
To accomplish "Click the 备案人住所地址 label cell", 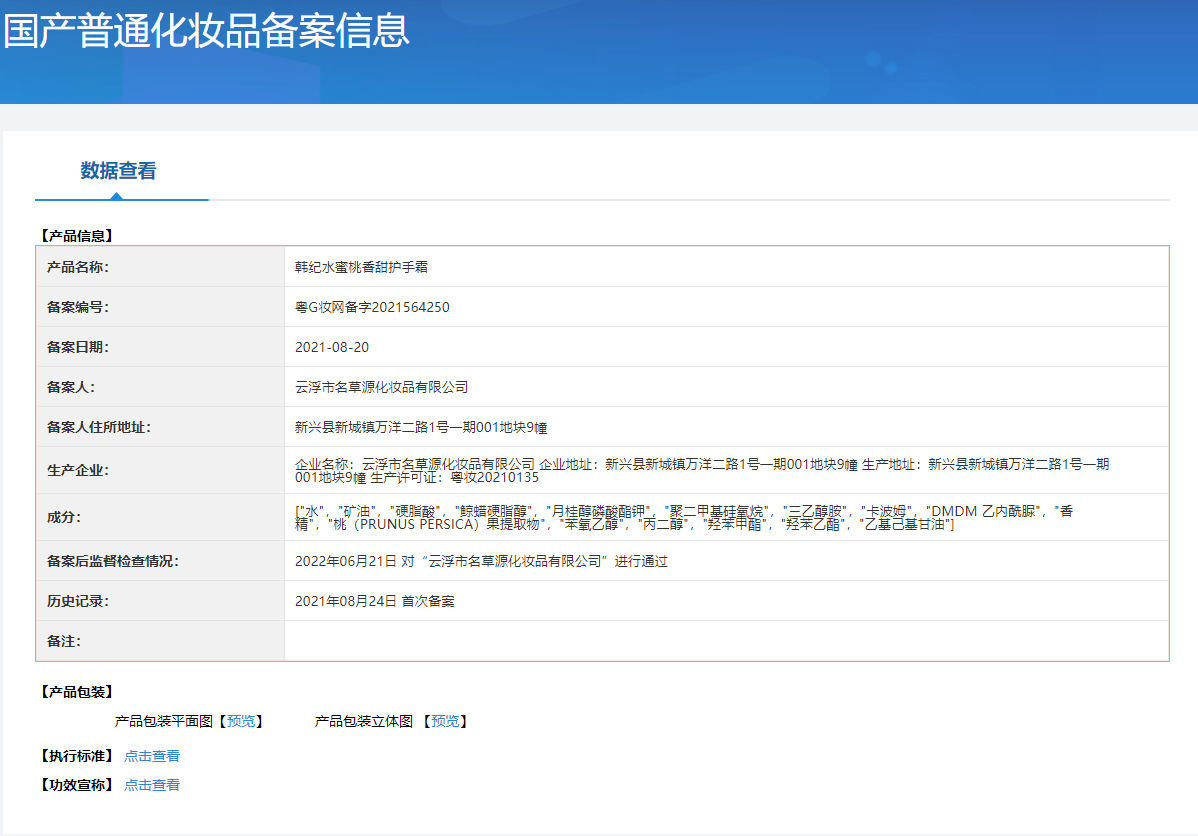I will (160, 427).
